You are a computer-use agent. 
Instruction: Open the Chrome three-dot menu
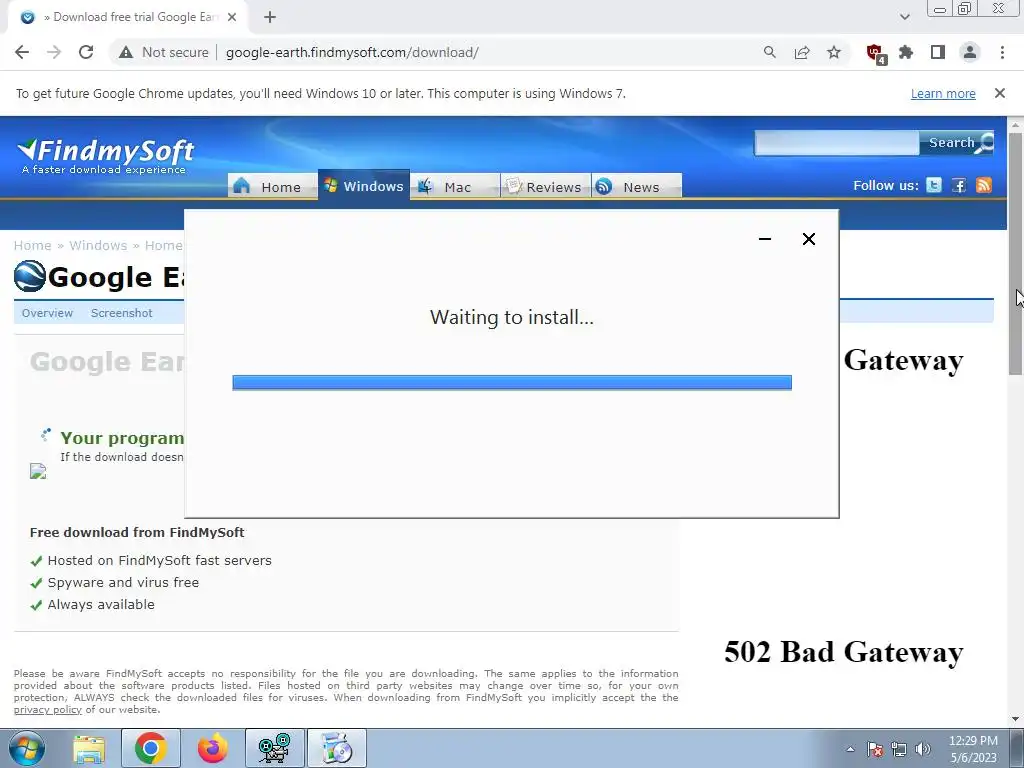click(1002, 52)
